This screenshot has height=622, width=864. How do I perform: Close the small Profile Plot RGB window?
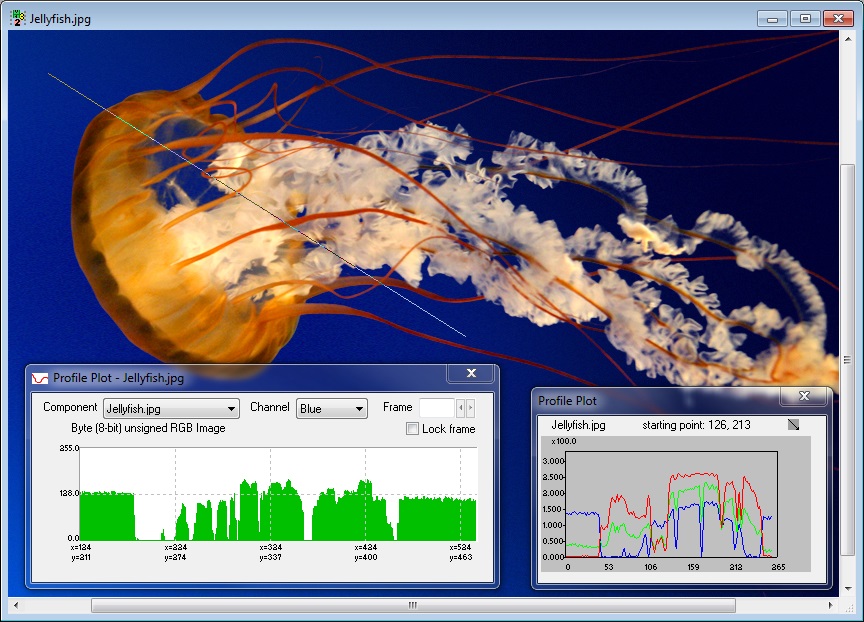coord(804,397)
